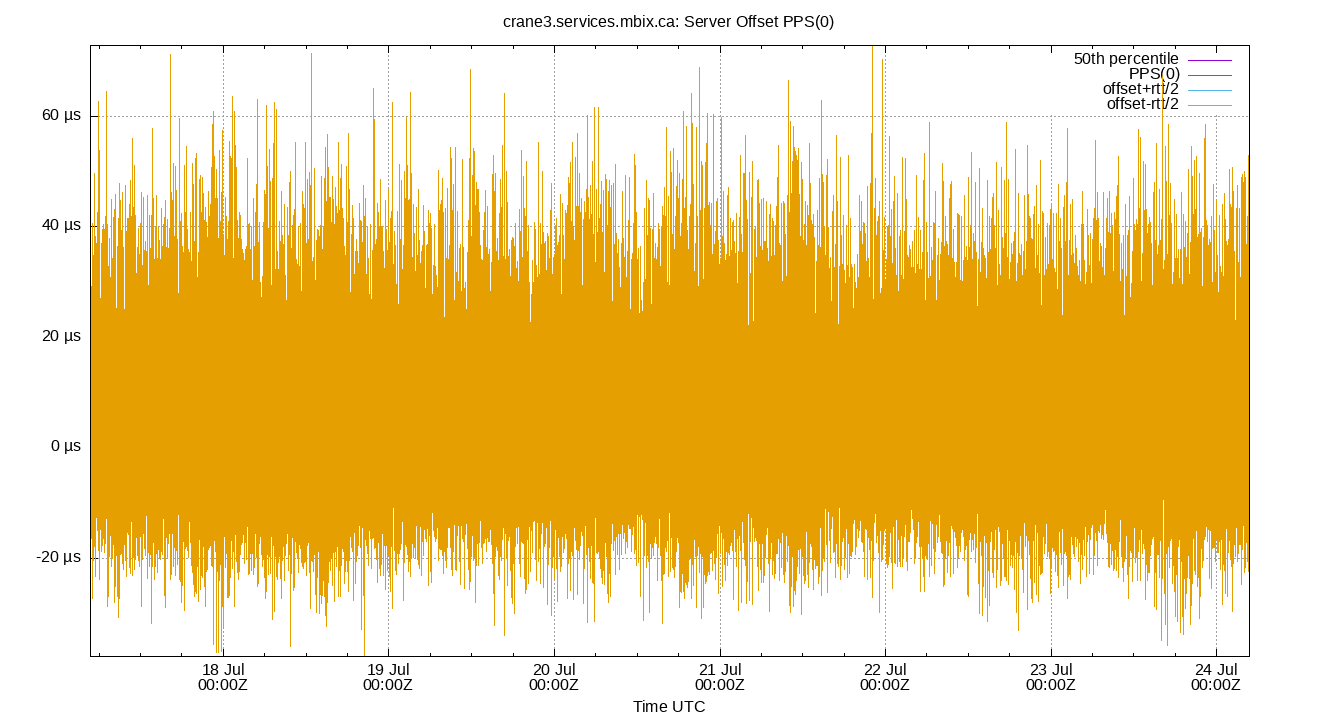Click the '23 Jul 00:00Z' x-axis label
The image size is (1340, 720).
point(1050,677)
